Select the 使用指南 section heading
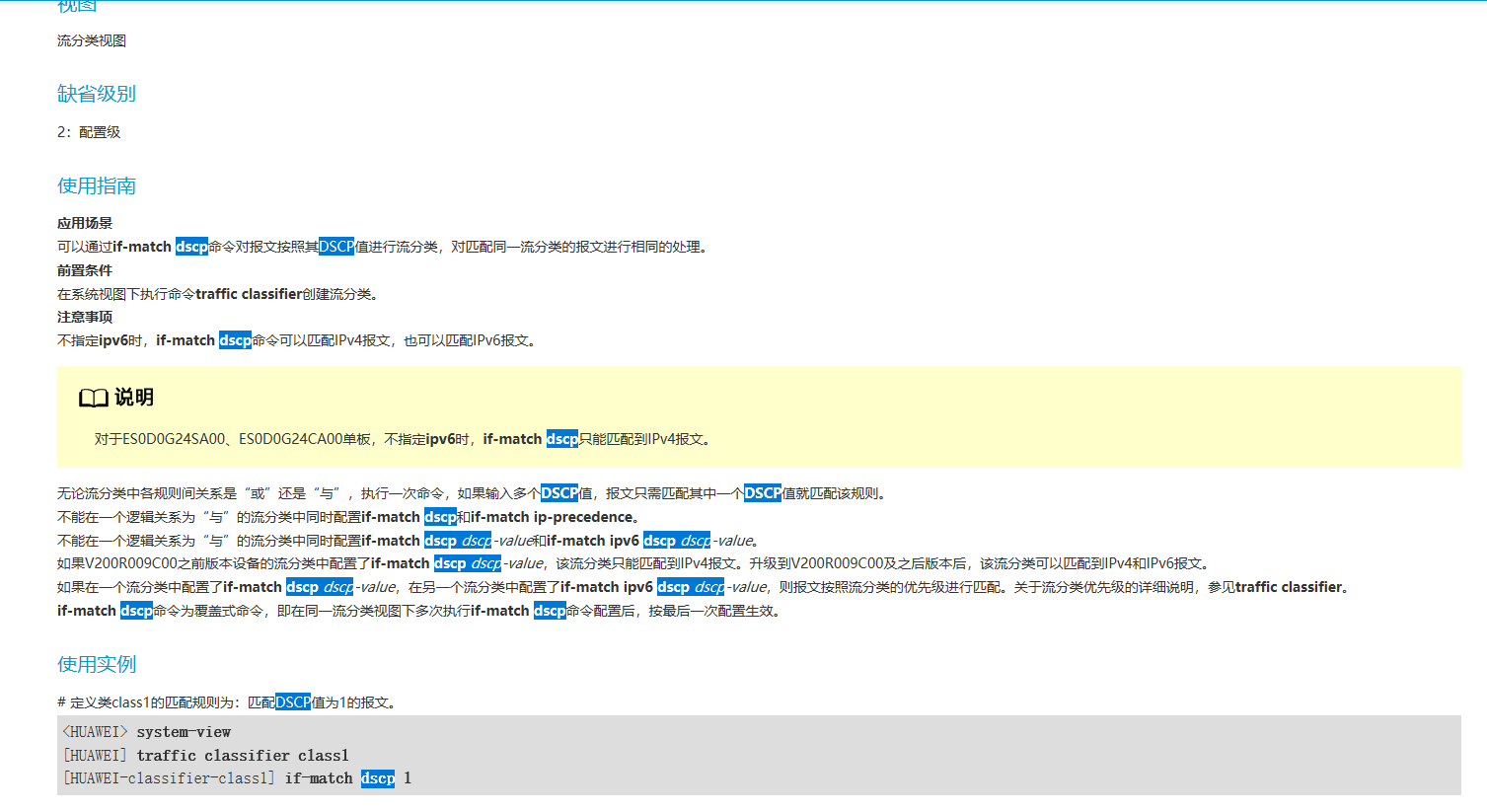Image resolution: width=1487 pixels, height=812 pixels. (x=97, y=186)
